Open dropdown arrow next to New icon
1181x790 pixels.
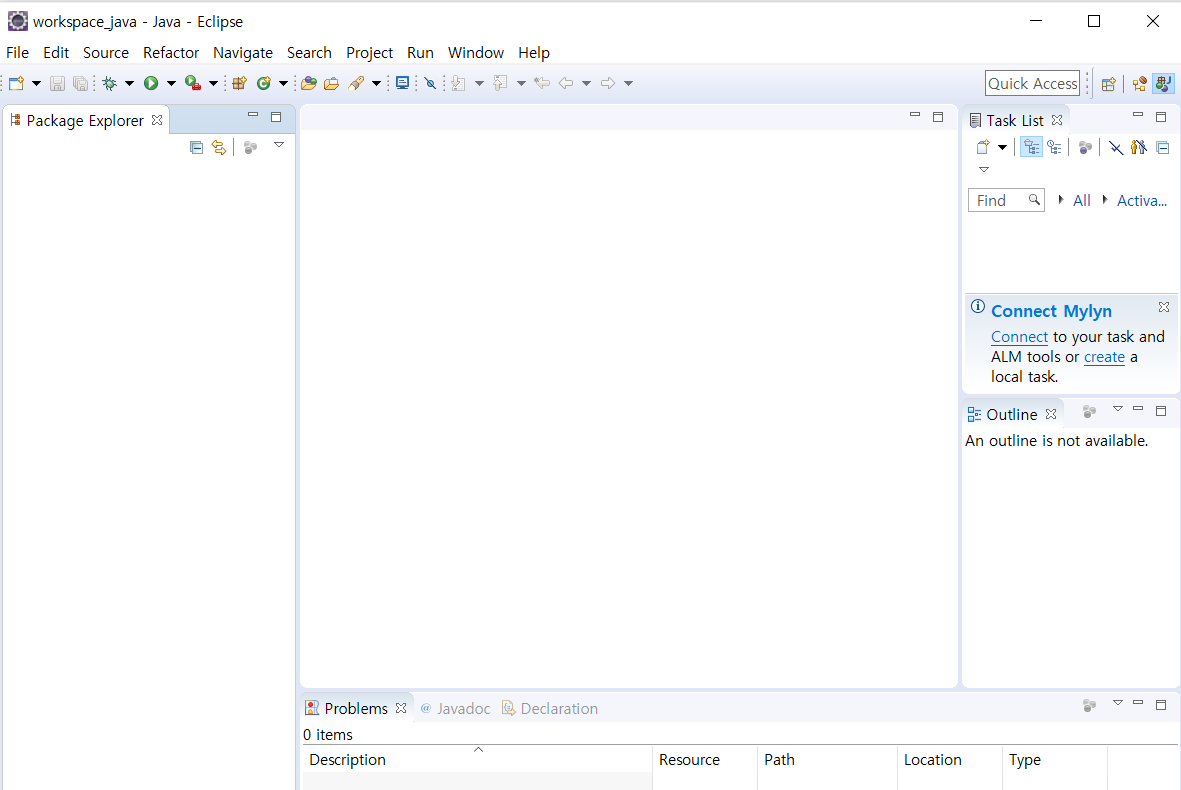click(35, 84)
